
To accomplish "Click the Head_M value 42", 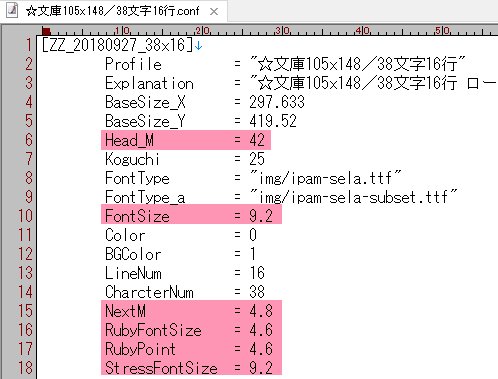I will pos(257,140).
